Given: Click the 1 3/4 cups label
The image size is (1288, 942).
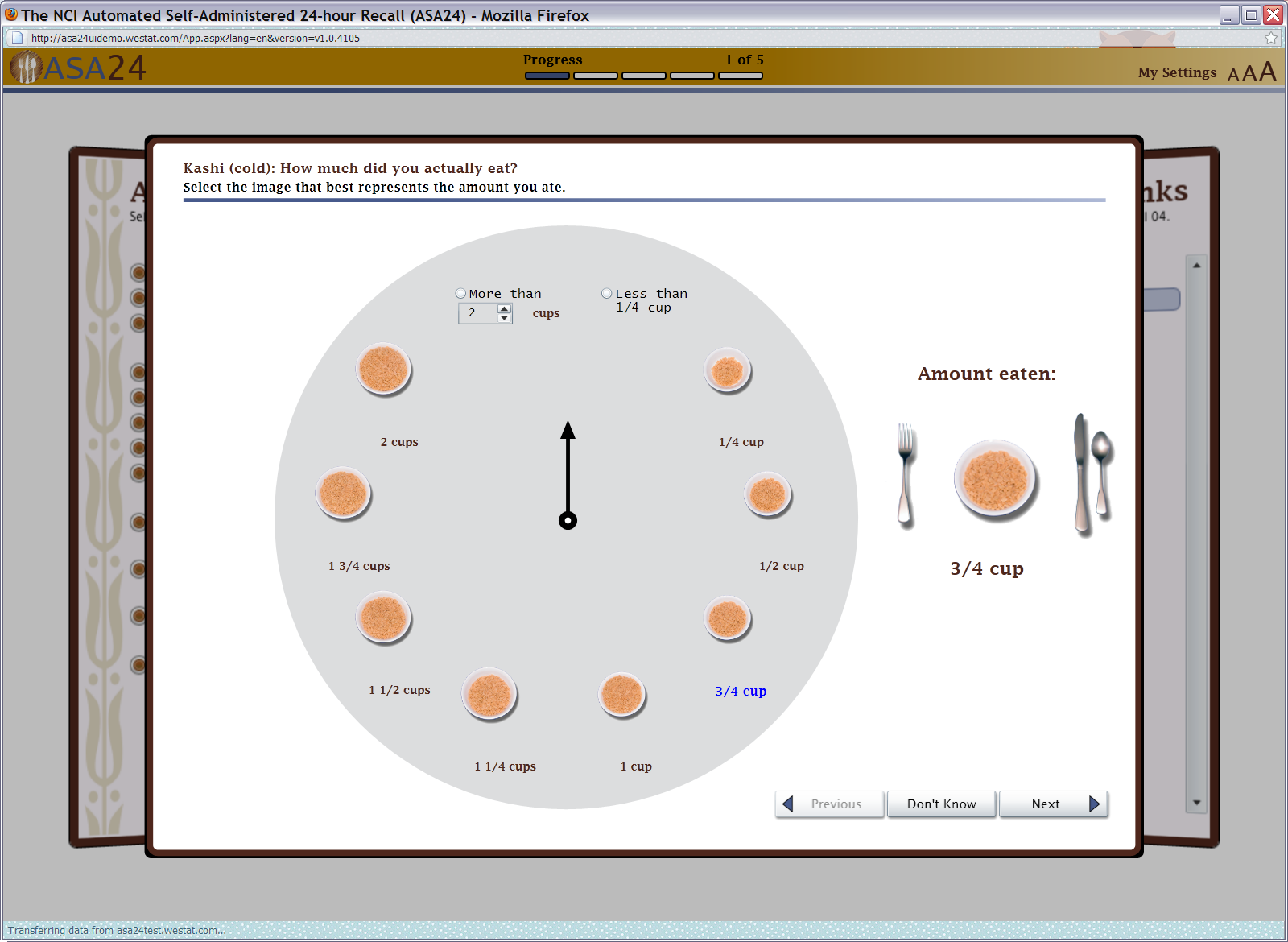Looking at the screenshot, I should click(x=359, y=566).
